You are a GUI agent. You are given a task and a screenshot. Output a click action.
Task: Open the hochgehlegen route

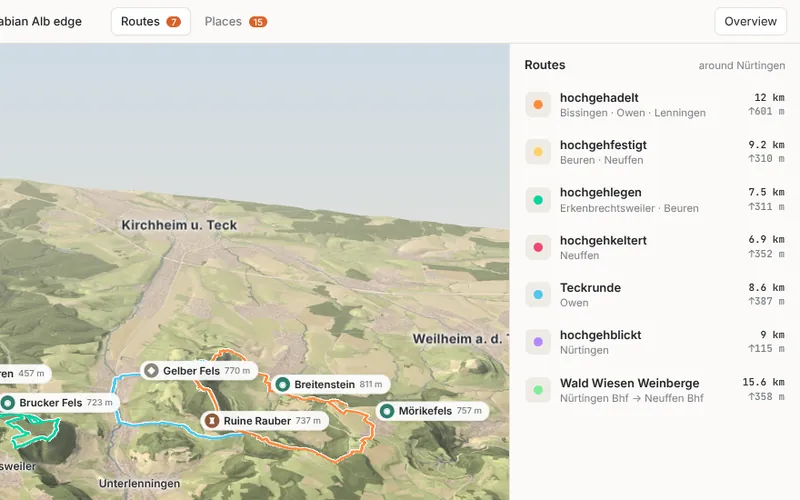coord(655,200)
